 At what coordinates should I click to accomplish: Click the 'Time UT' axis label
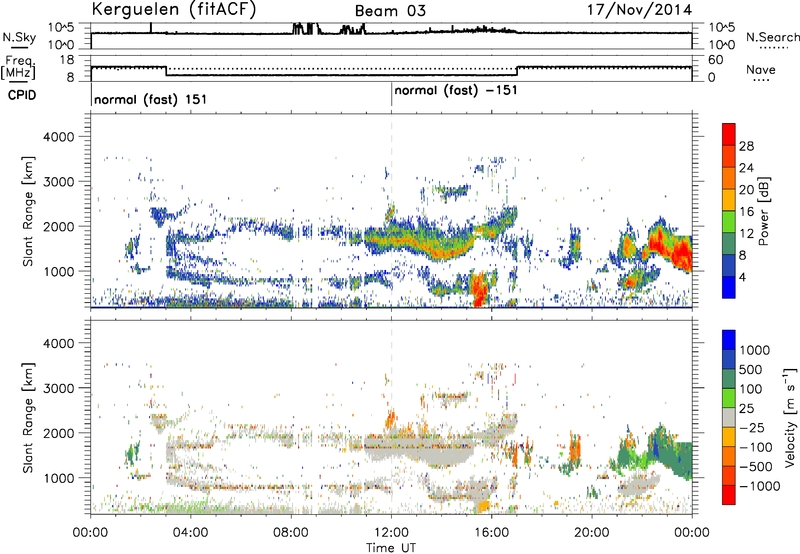pos(391,548)
